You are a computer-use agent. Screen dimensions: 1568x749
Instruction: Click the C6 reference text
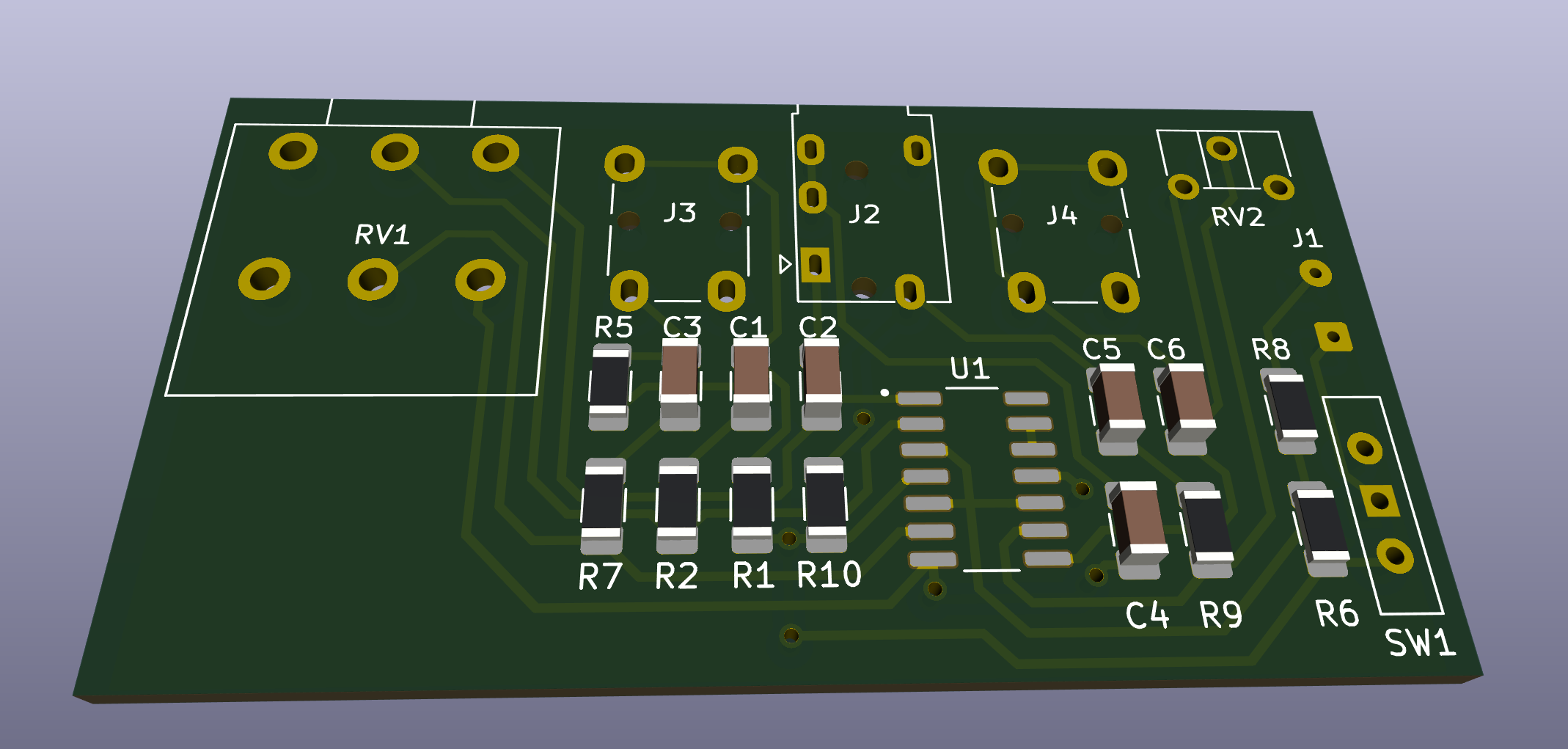(1166, 350)
